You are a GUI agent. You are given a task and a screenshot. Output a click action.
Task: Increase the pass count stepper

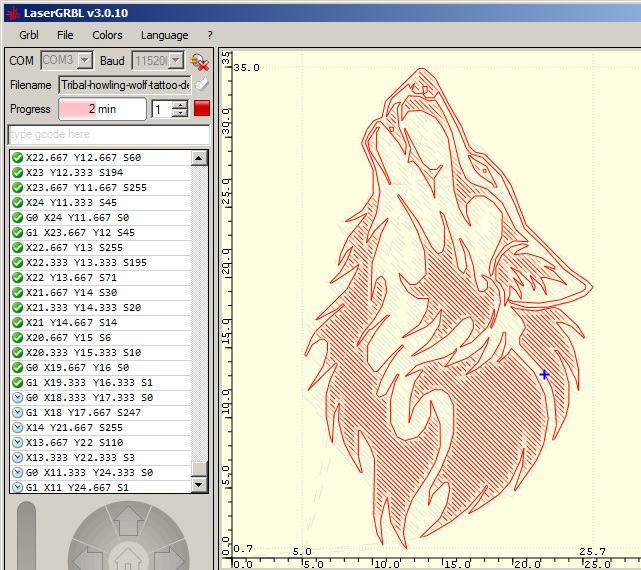coord(180,105)
